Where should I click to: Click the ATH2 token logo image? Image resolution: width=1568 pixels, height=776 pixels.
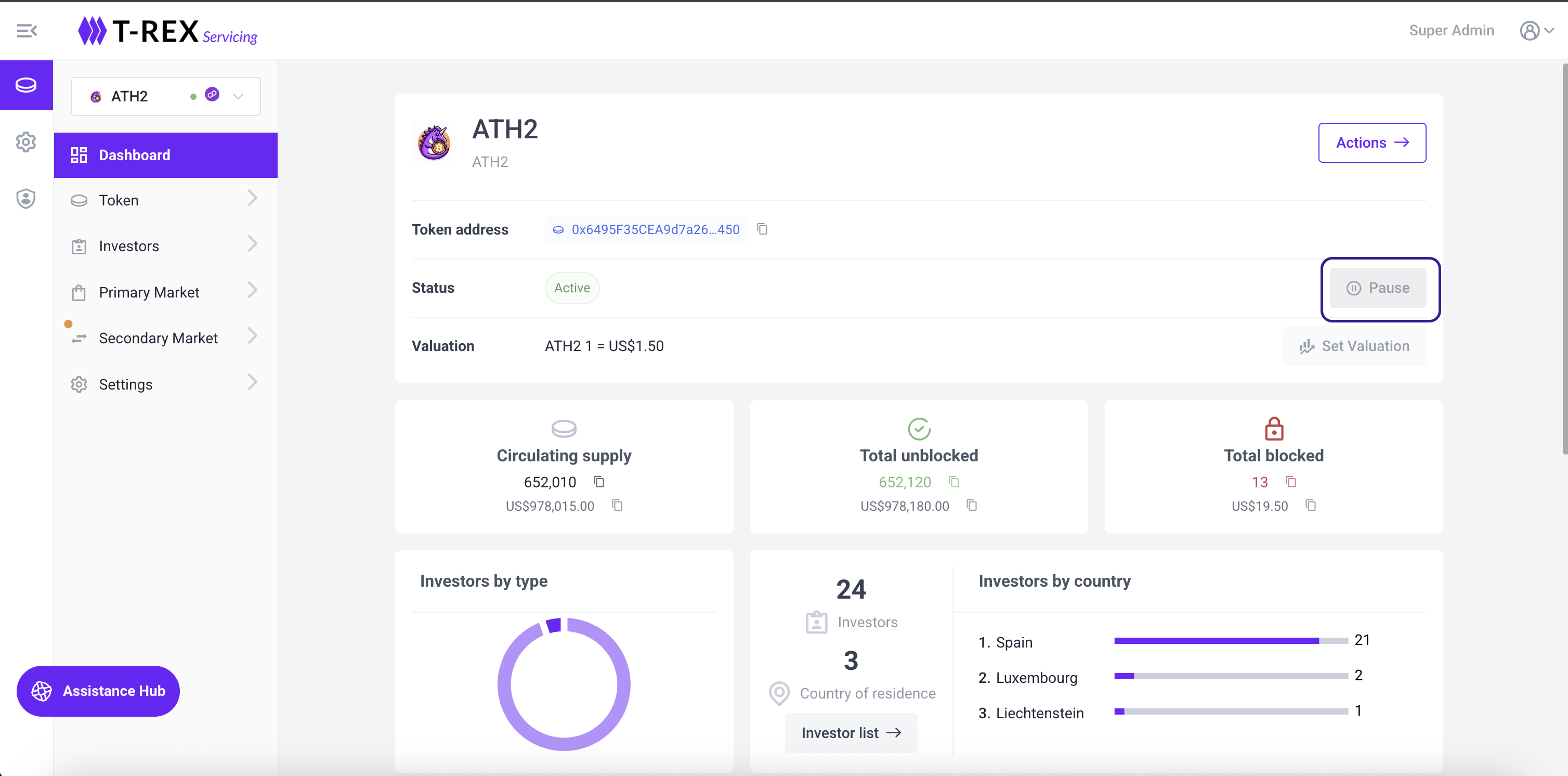[x=434, y=143]
